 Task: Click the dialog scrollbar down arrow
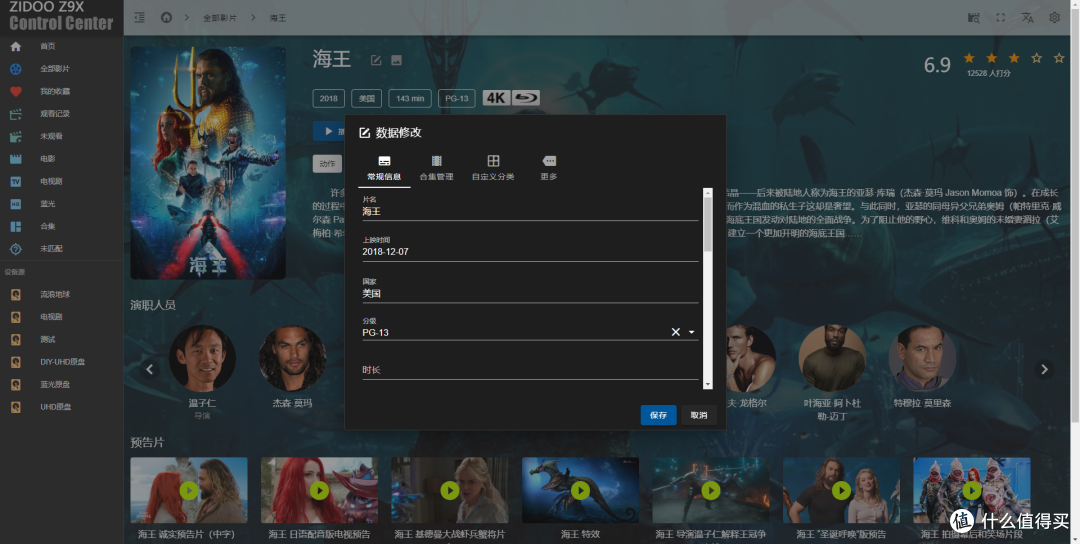point(707,384)
